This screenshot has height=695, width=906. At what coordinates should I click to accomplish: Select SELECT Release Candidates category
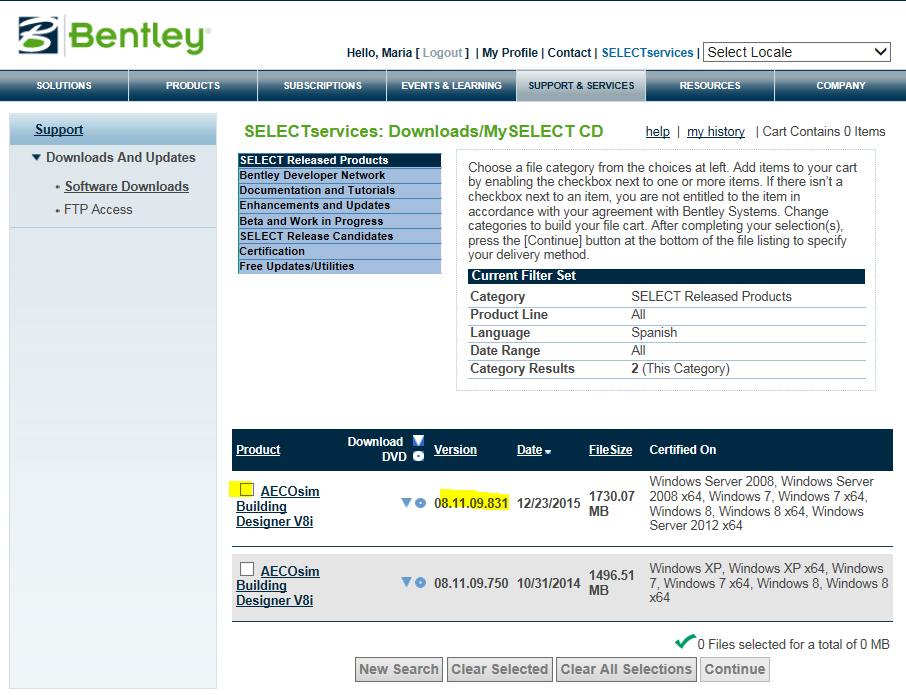[339, 236]
